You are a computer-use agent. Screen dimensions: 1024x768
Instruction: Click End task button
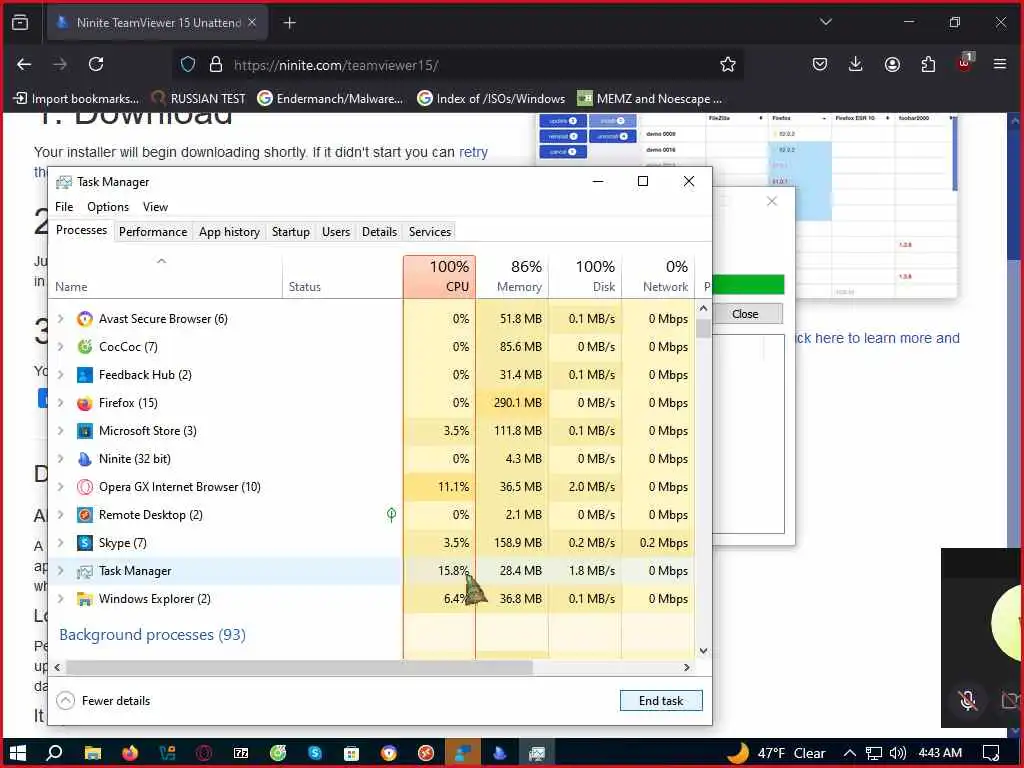point(661,701)
